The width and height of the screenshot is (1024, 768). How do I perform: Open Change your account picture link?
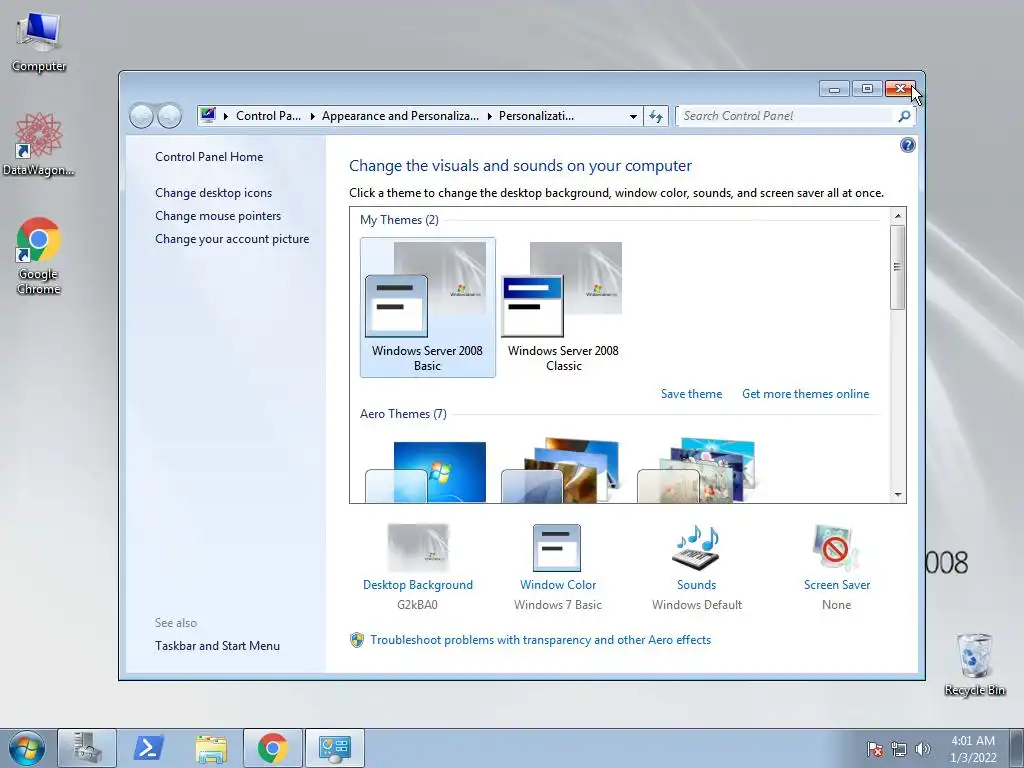coord(232,239)
